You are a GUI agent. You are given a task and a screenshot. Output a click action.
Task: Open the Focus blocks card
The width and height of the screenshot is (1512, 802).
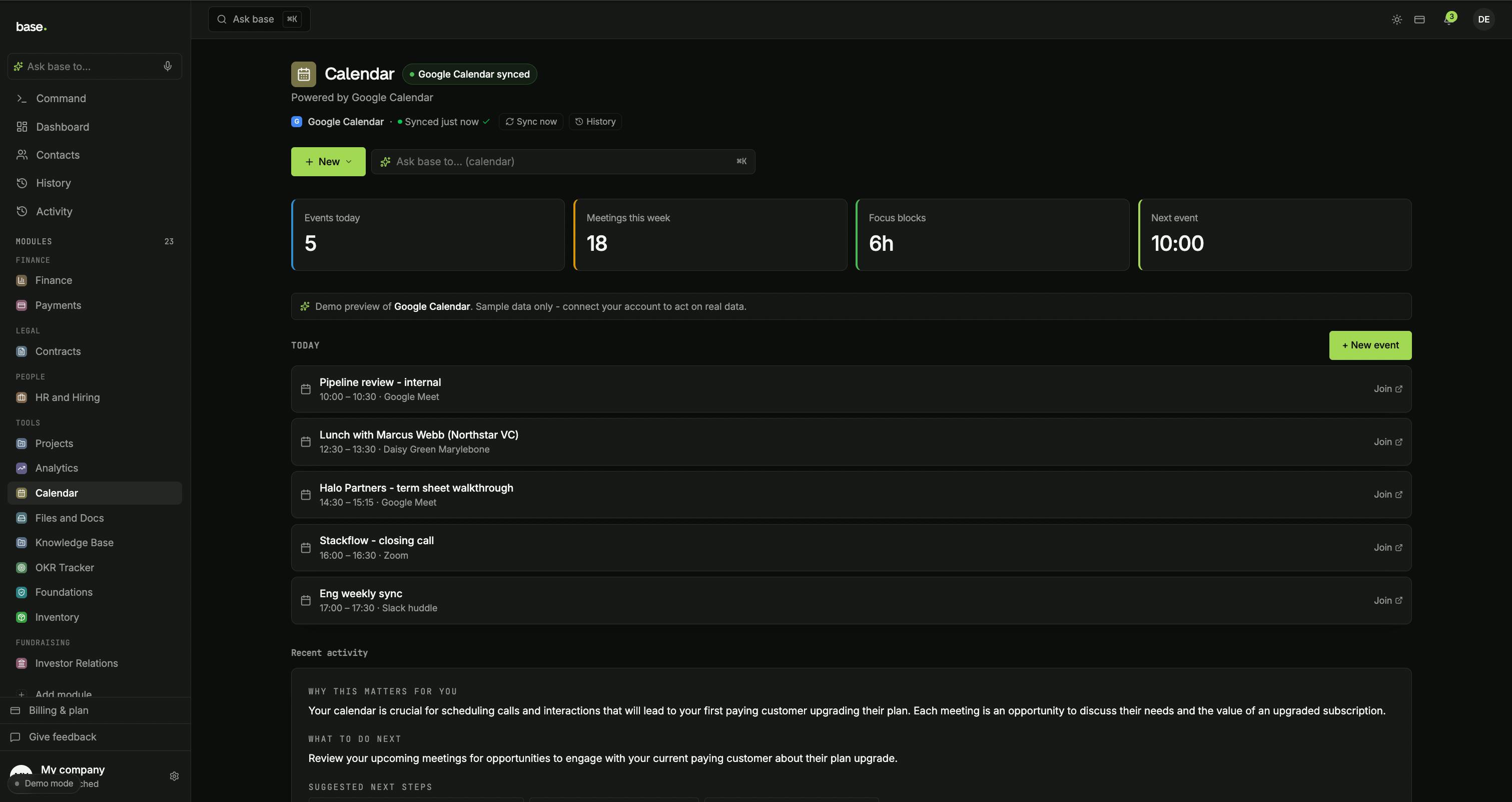tap(993, 235)
